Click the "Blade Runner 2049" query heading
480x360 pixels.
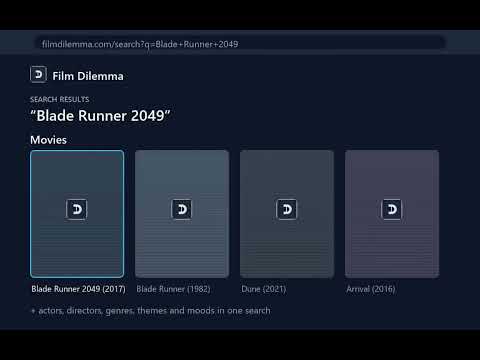(x=100, y=116)
